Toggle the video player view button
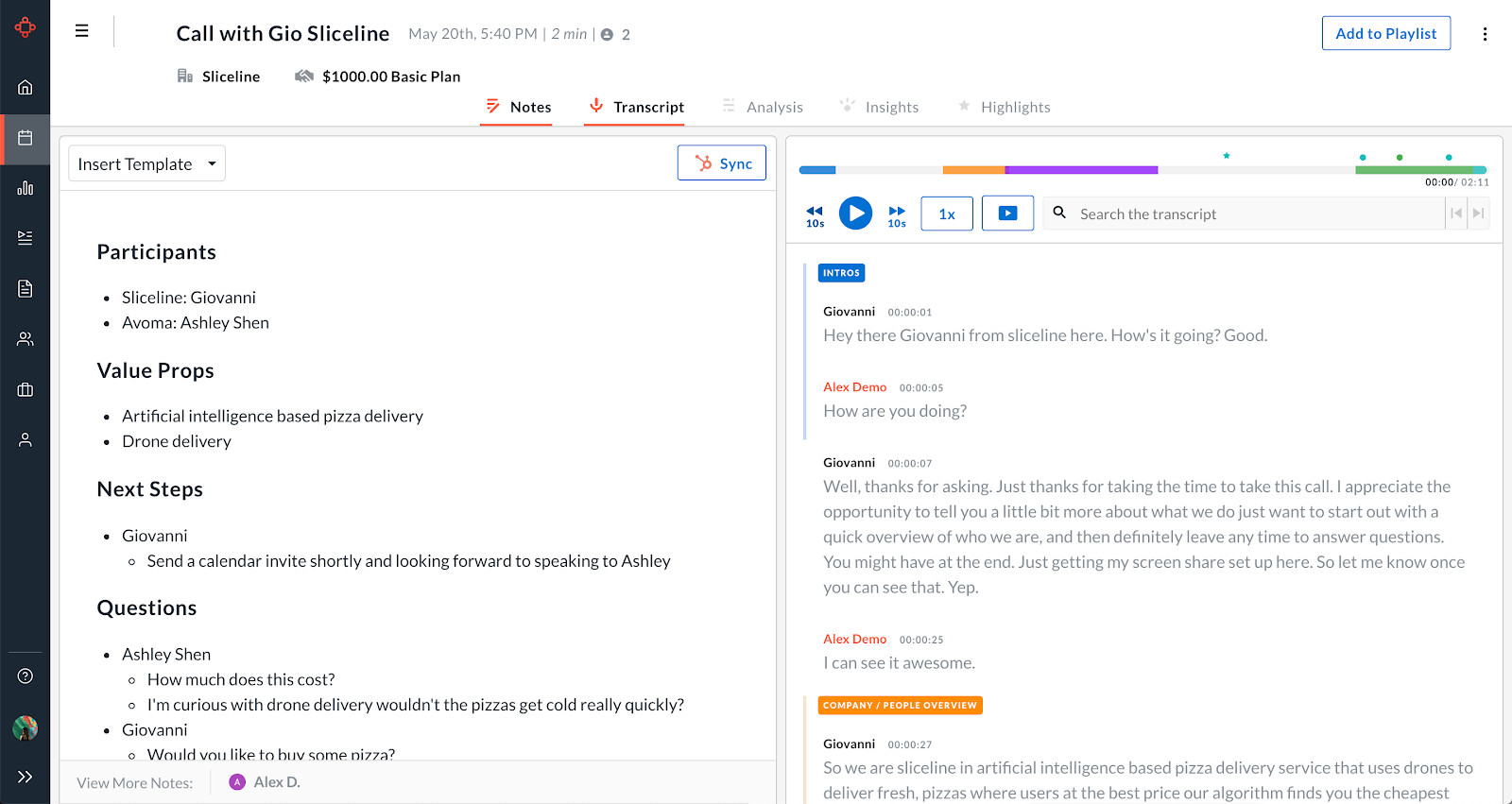This screenshot has width=1512, height=804. (x=1007, y=214)
